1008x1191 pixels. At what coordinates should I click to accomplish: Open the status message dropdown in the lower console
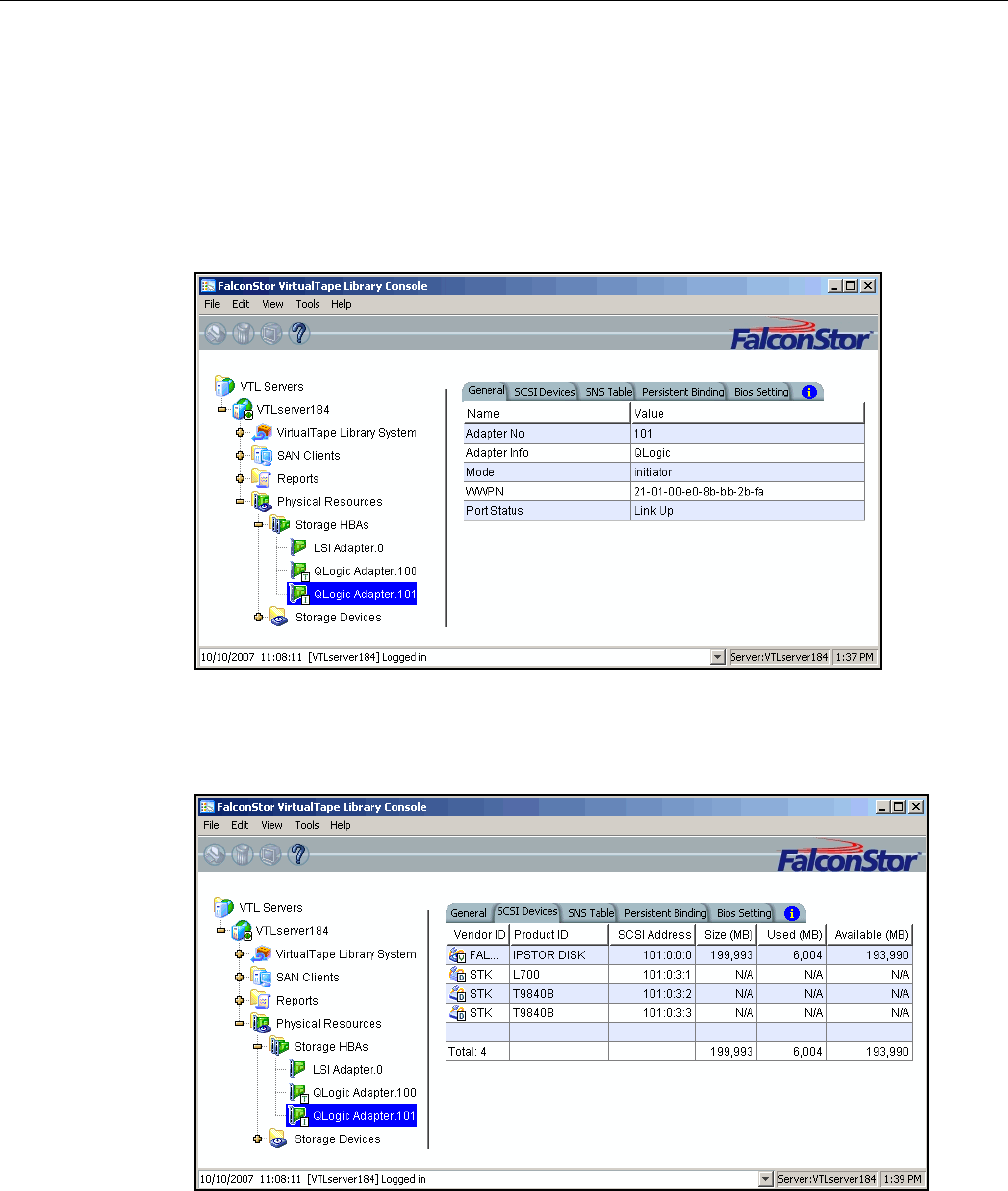click(x=766, y=1179)
